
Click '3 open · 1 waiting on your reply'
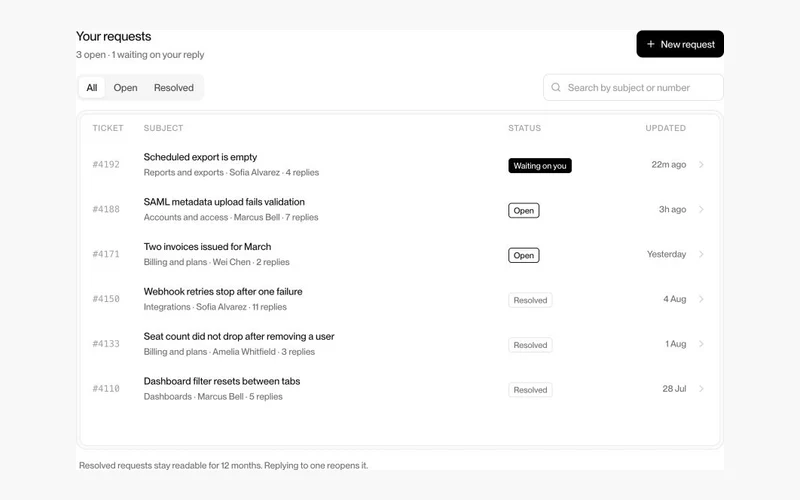tap(140, 55)
